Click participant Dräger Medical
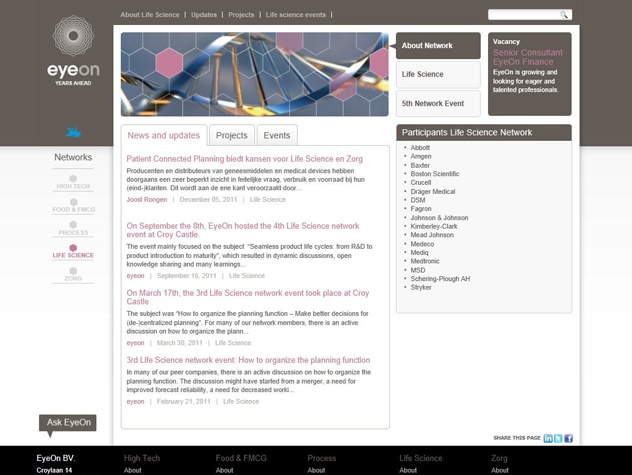The height and width of the screenshot is (475, 632). pos(433,192)
